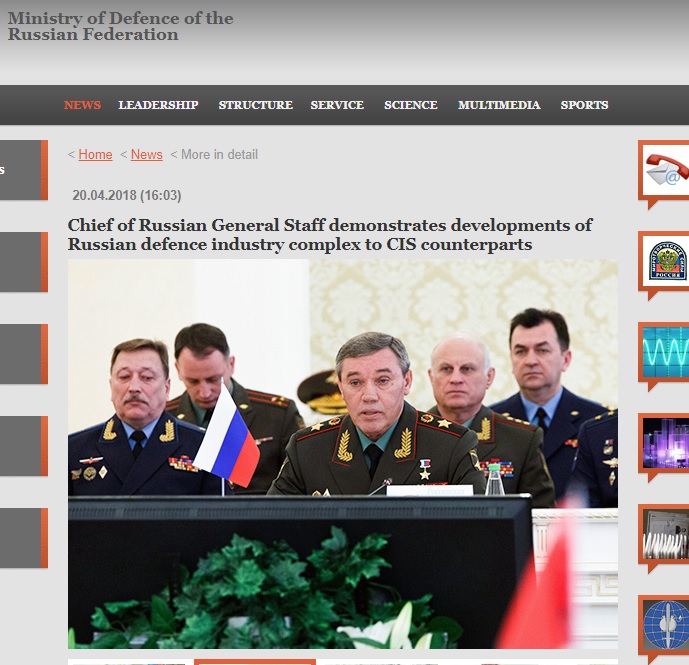Open the NEWS menu item
This screenshot has width=689, height=665.
point(82,105)
